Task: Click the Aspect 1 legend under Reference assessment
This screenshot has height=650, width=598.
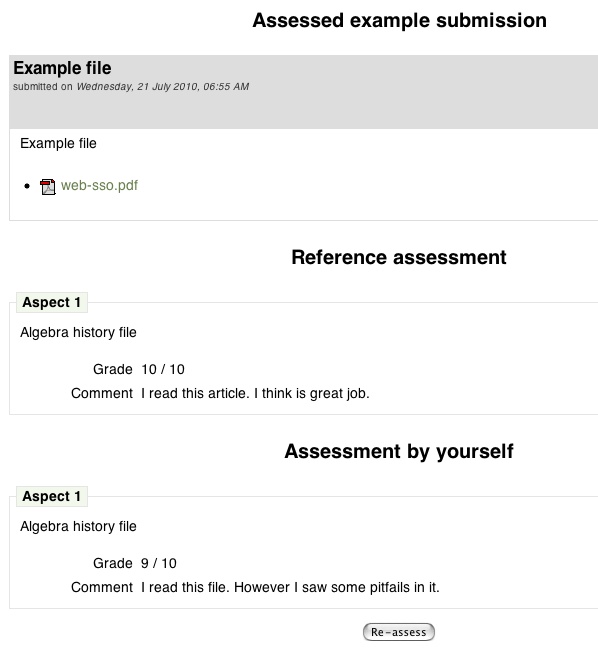Action: pyautogui.click(x=52, y=302)
